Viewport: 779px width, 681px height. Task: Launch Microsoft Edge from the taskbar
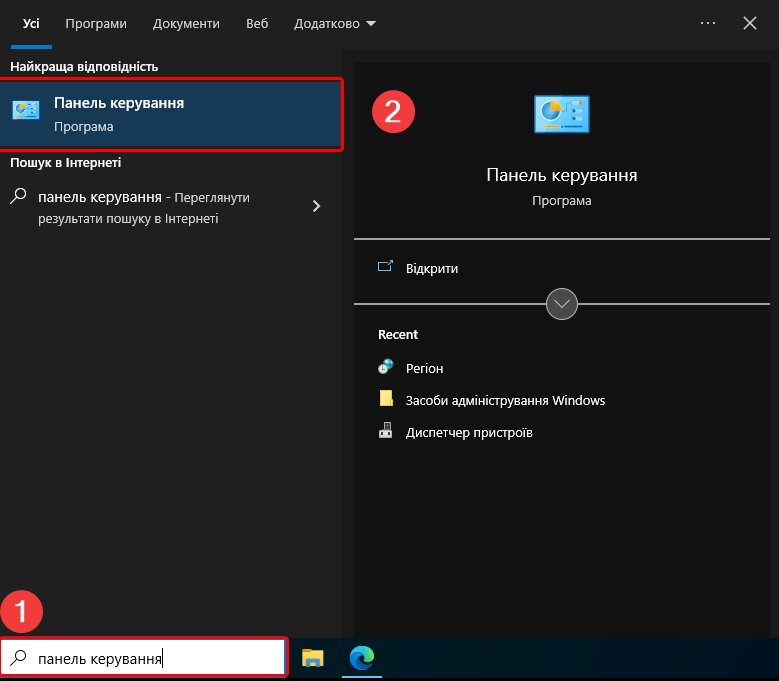pyautogui.click(x=361, y=658)
